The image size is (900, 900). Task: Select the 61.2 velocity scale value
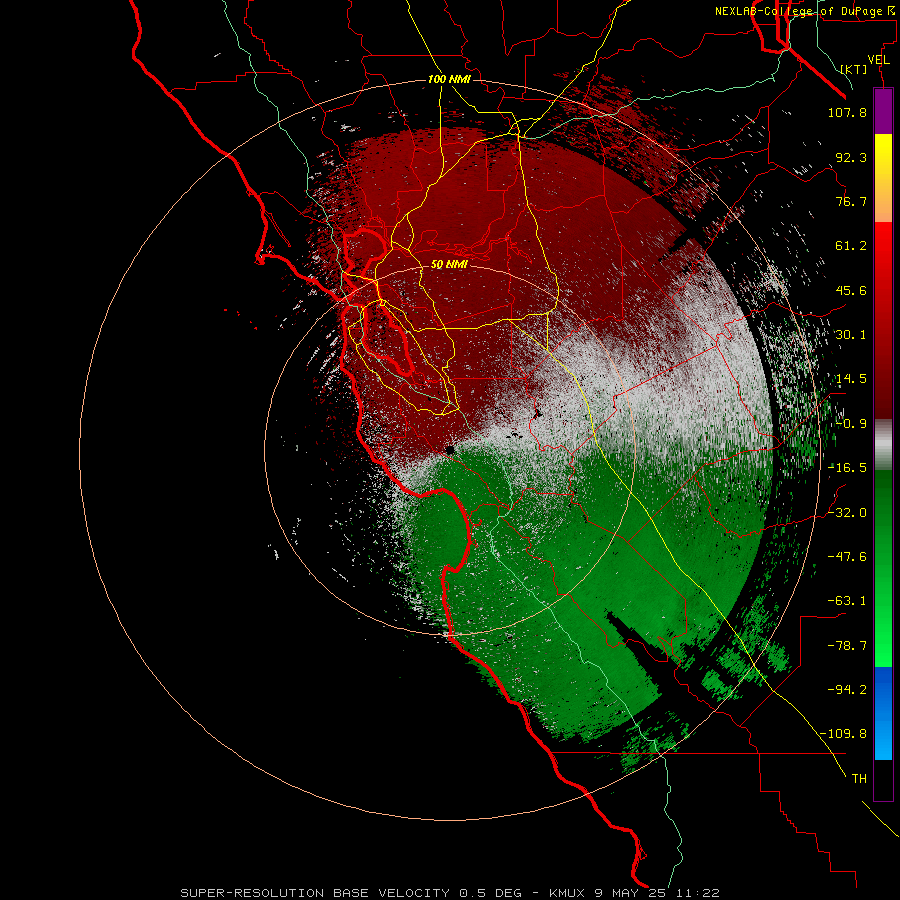tap(851, 246)
